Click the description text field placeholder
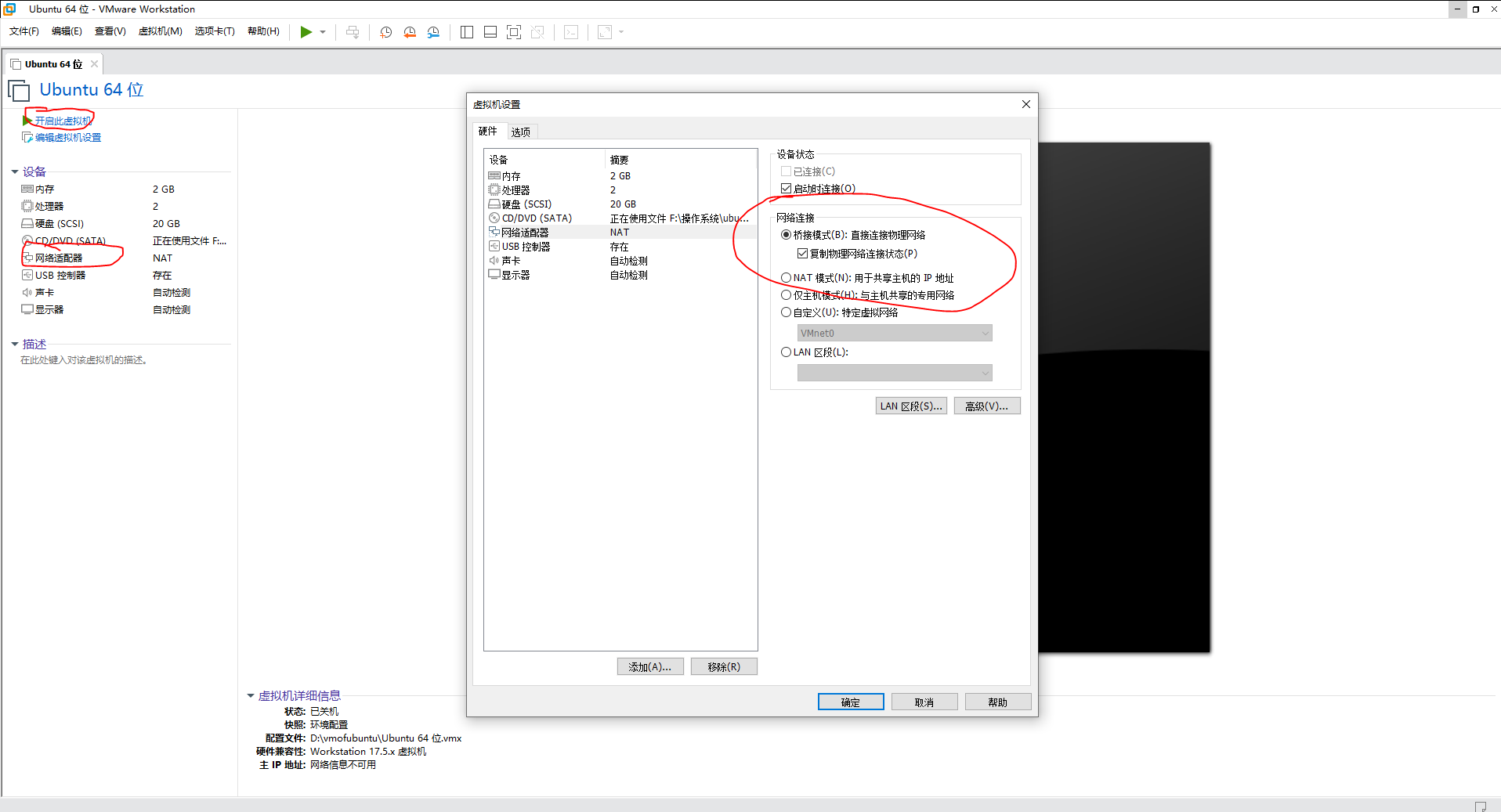1501x812 pixels. [85, 360]
